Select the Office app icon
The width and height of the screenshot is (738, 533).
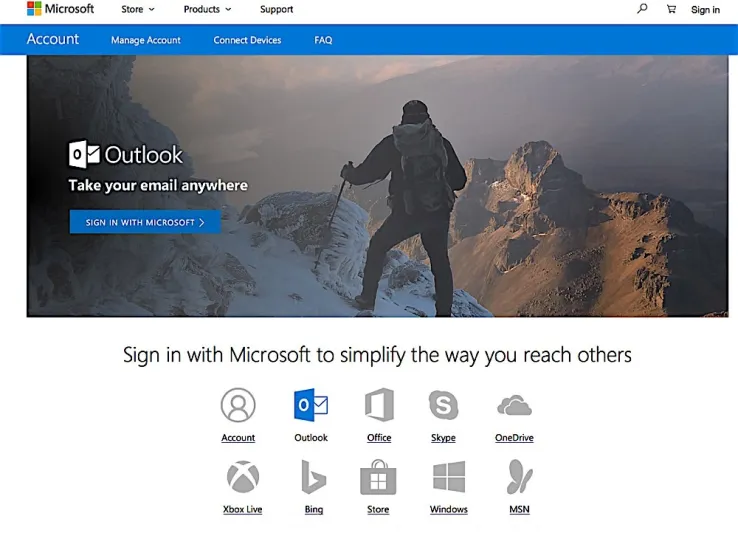[x=379, y=406]
